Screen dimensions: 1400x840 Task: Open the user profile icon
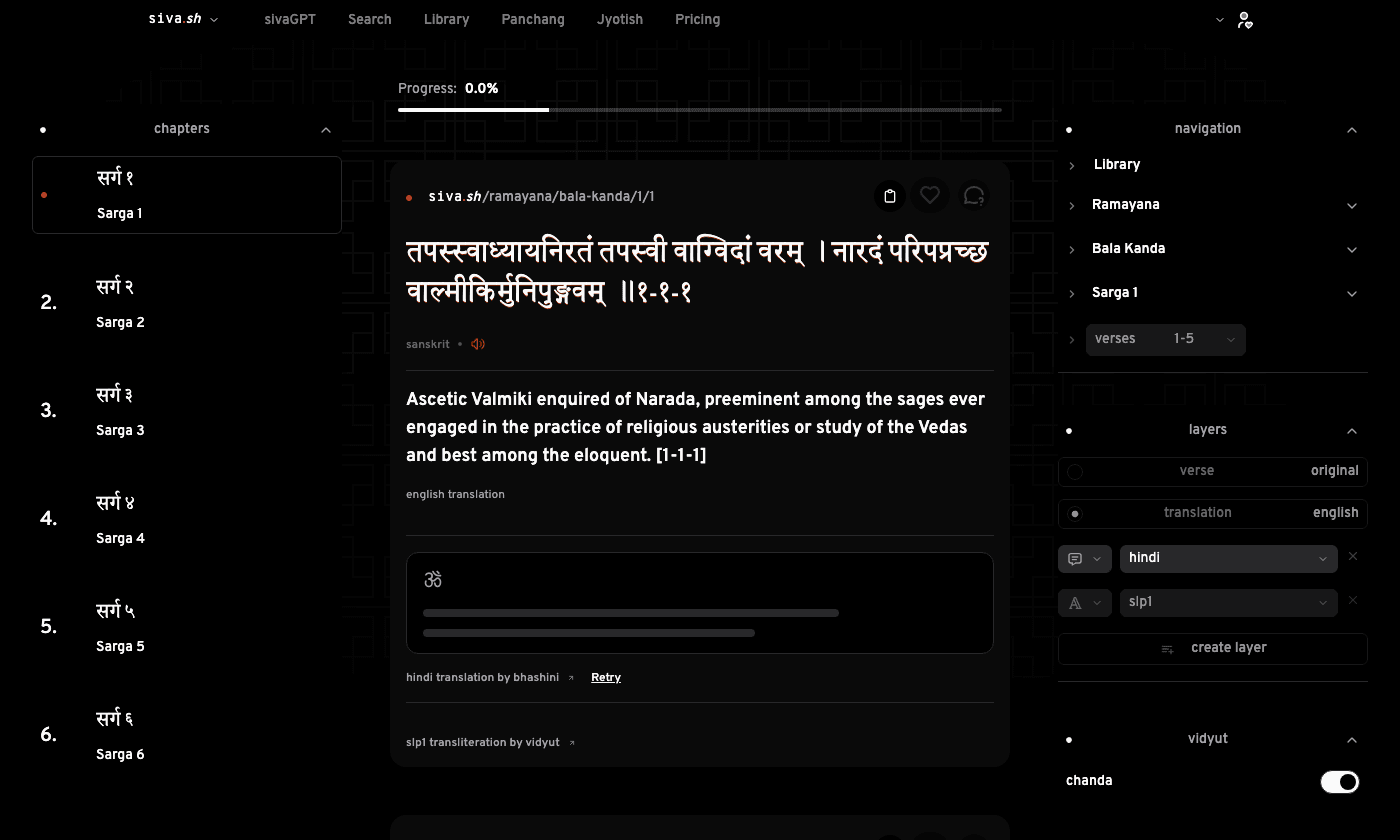point(1244,19)
